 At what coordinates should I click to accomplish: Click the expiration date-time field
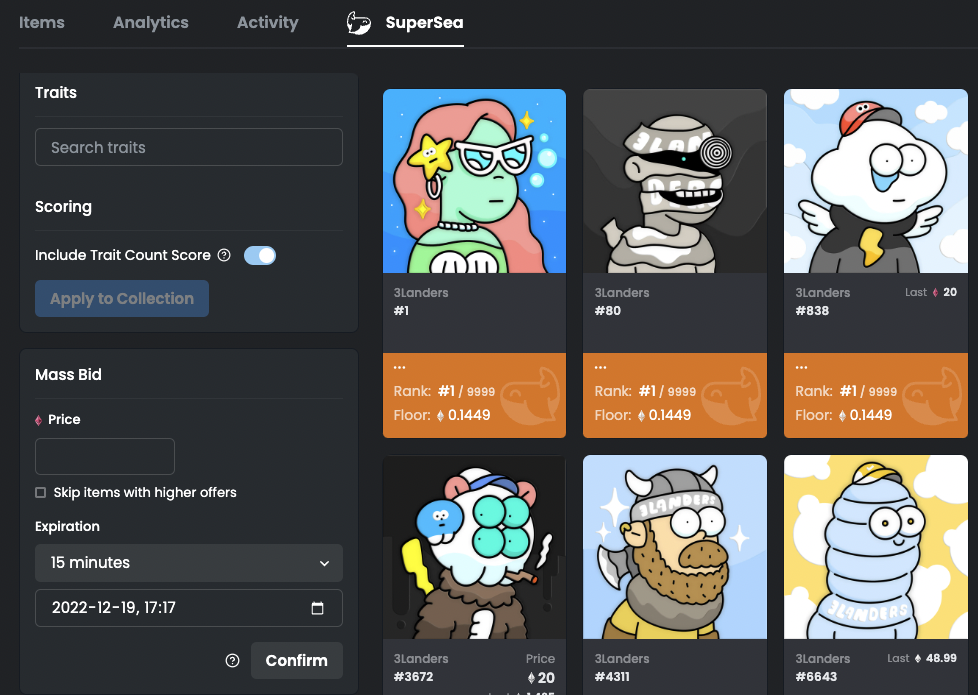[189, 608]
